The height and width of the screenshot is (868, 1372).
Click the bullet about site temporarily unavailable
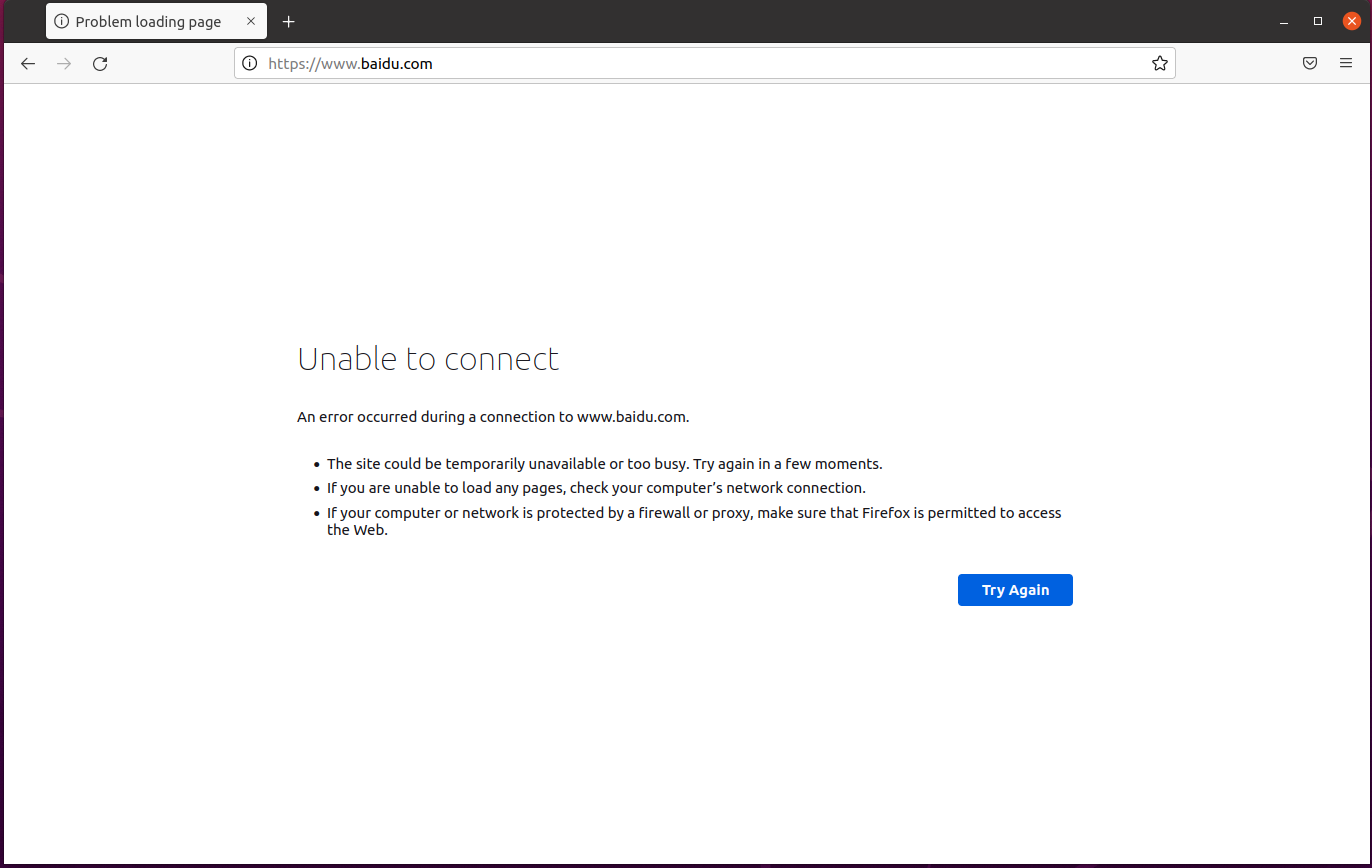(605, 464)
